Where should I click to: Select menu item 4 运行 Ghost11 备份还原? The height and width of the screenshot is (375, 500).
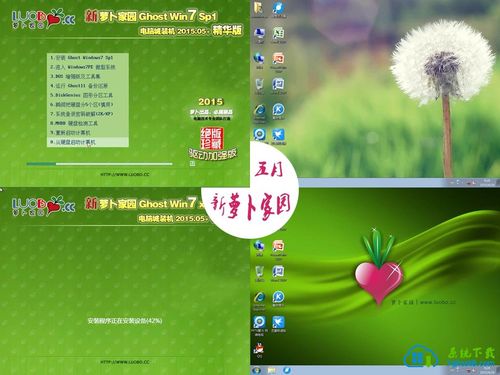coord(88,86)
